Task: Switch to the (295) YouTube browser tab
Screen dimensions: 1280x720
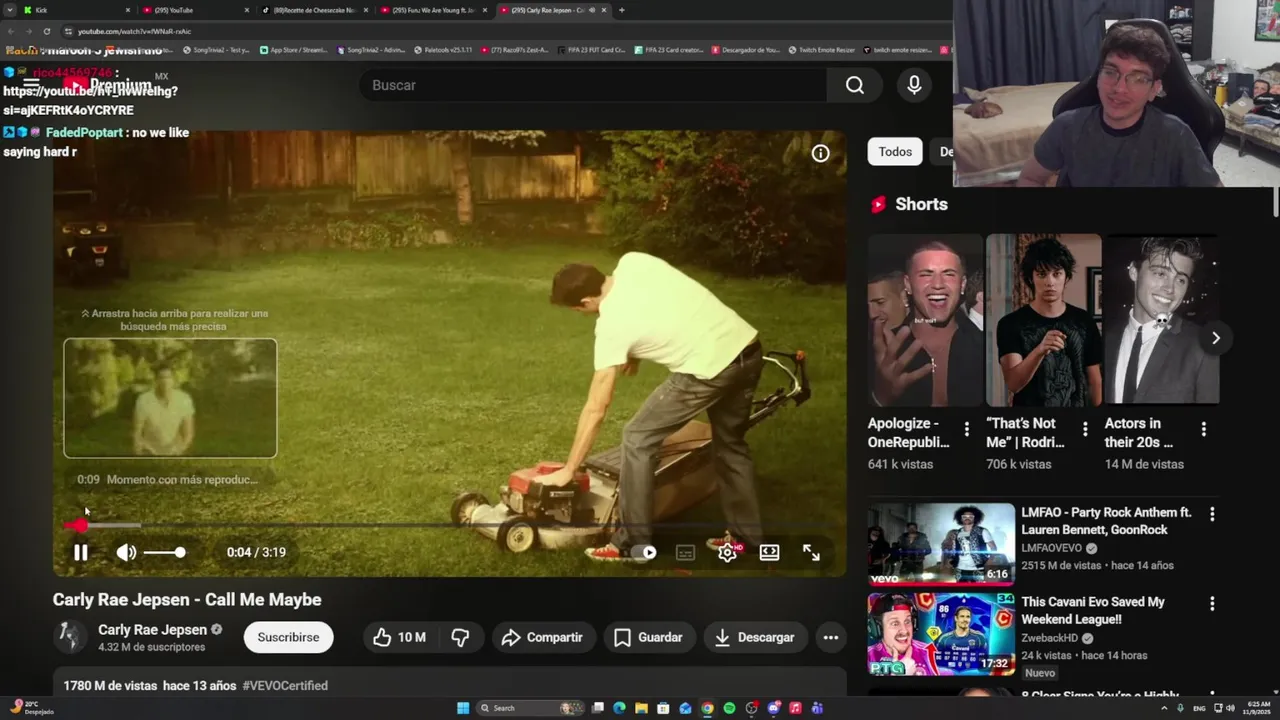Action: tap(194, 10)
